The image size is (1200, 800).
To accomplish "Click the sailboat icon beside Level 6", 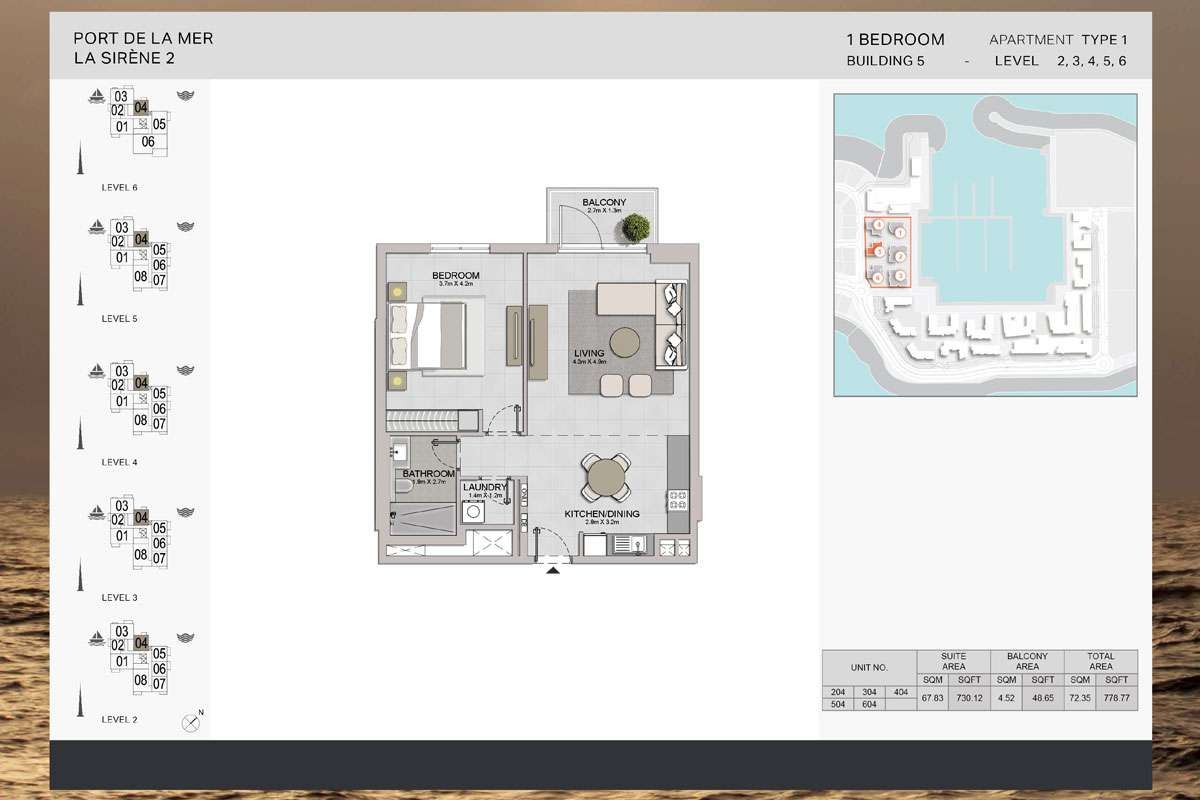I will coord(97,96).
